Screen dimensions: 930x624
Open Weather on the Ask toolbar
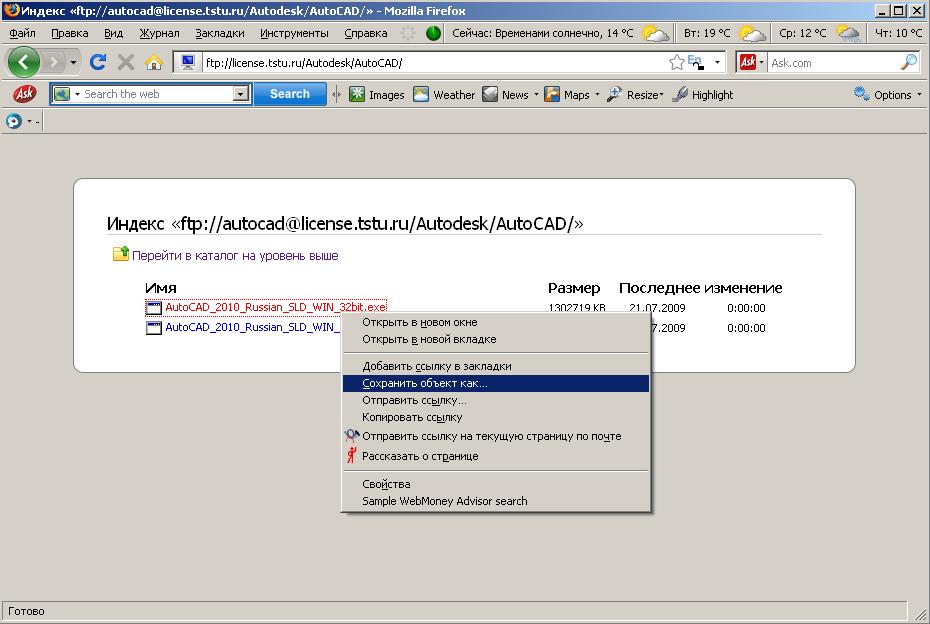(x=444, y=94)
